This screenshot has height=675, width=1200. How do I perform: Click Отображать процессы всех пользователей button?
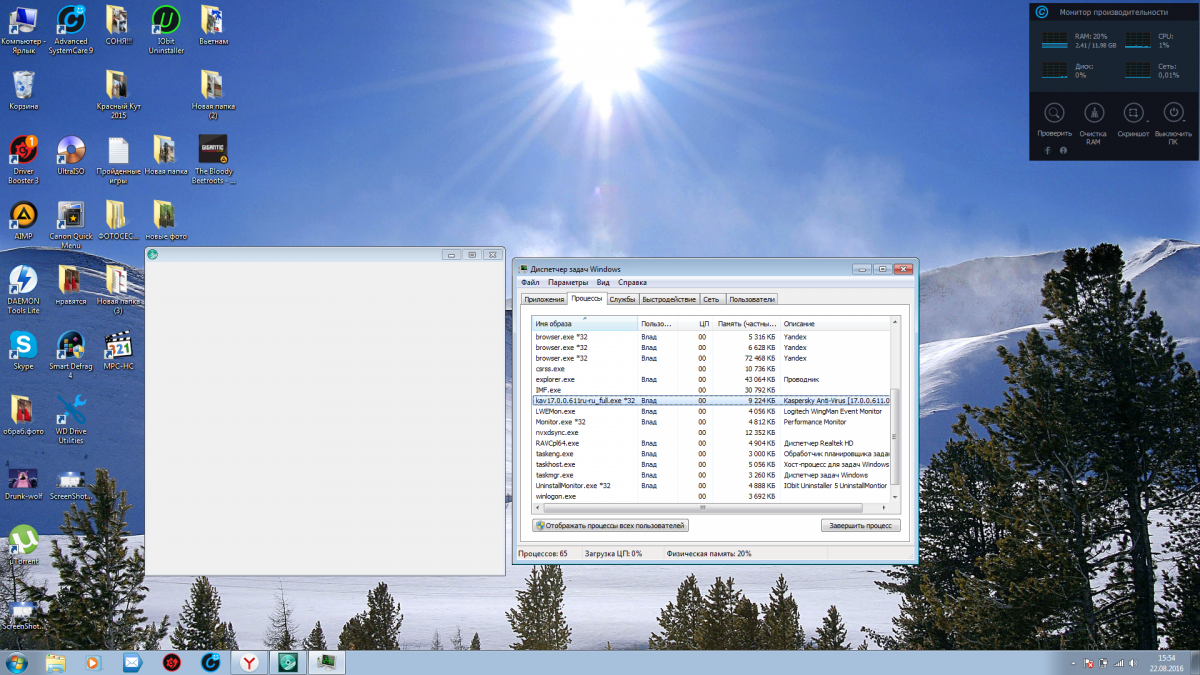(x=611, y=525)
